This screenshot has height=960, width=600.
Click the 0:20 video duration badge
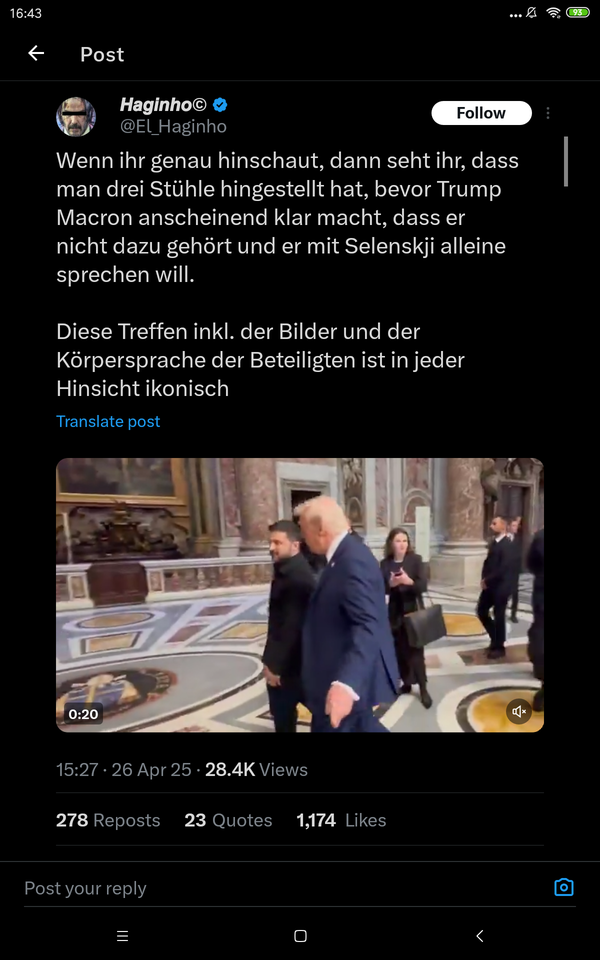tap(83, 713)
